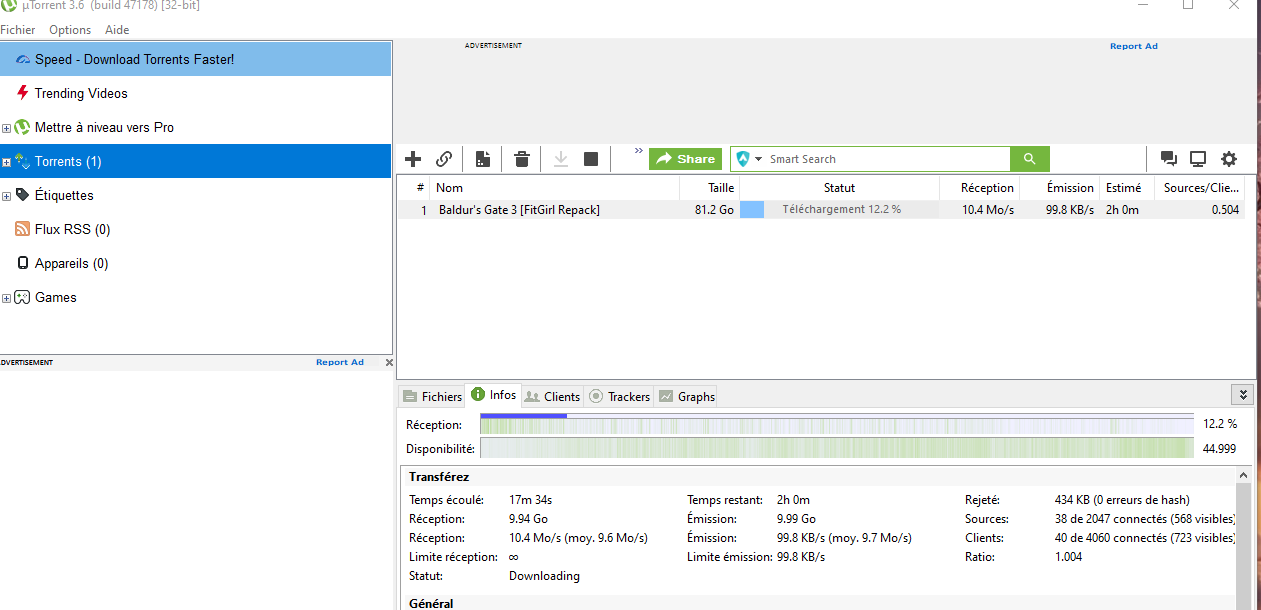Click the green Share button

tap(685, 159)
